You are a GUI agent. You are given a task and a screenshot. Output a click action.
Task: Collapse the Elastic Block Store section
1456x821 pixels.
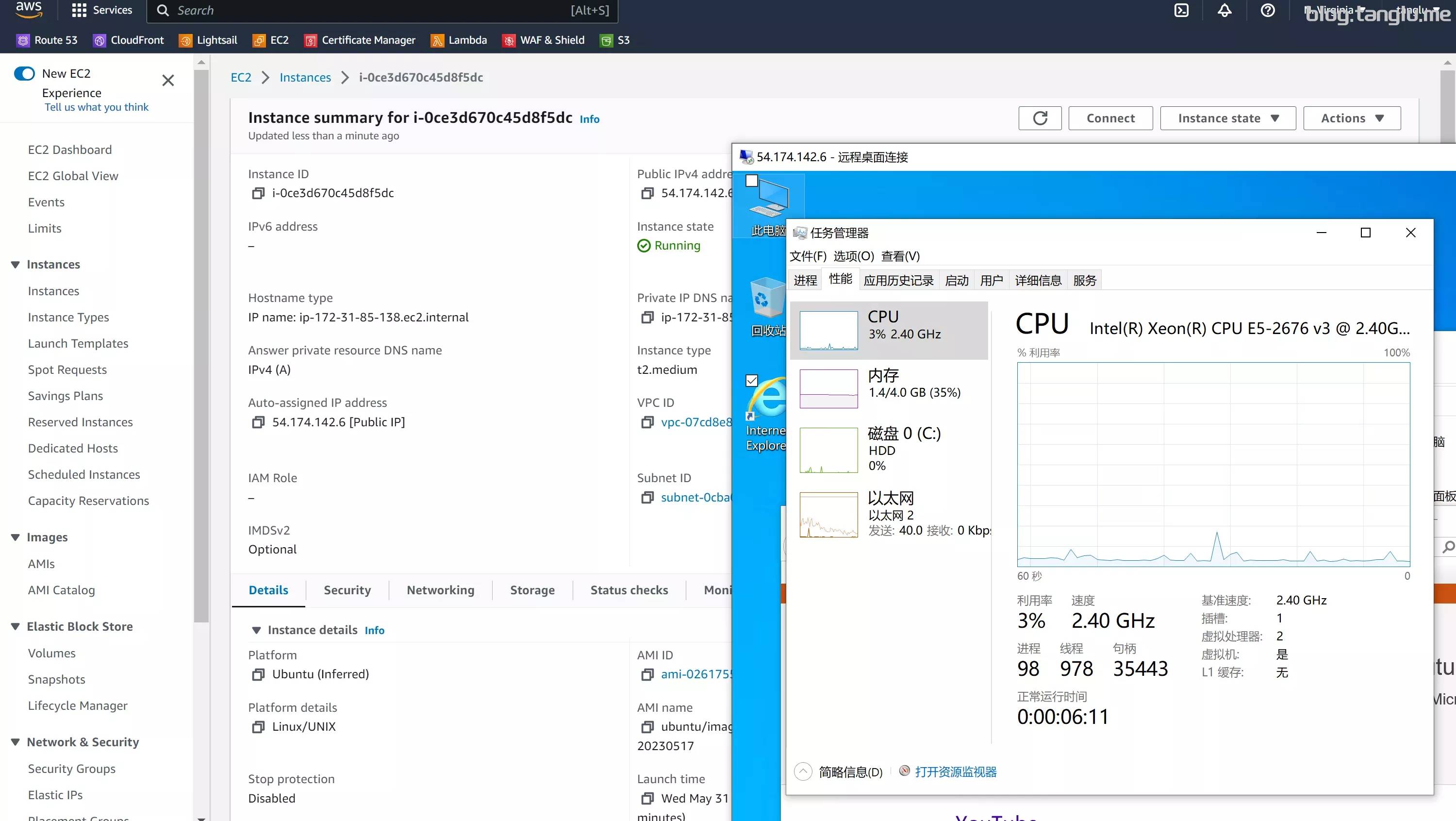[x=15, y=626]
